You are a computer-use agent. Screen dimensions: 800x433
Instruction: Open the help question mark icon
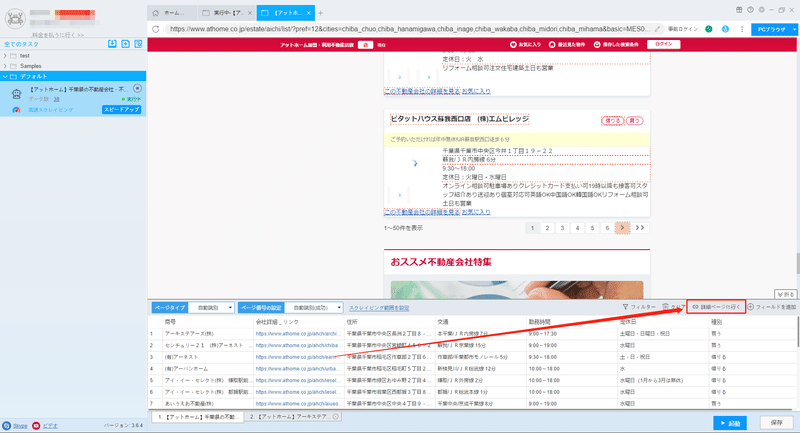click(751, 10)
